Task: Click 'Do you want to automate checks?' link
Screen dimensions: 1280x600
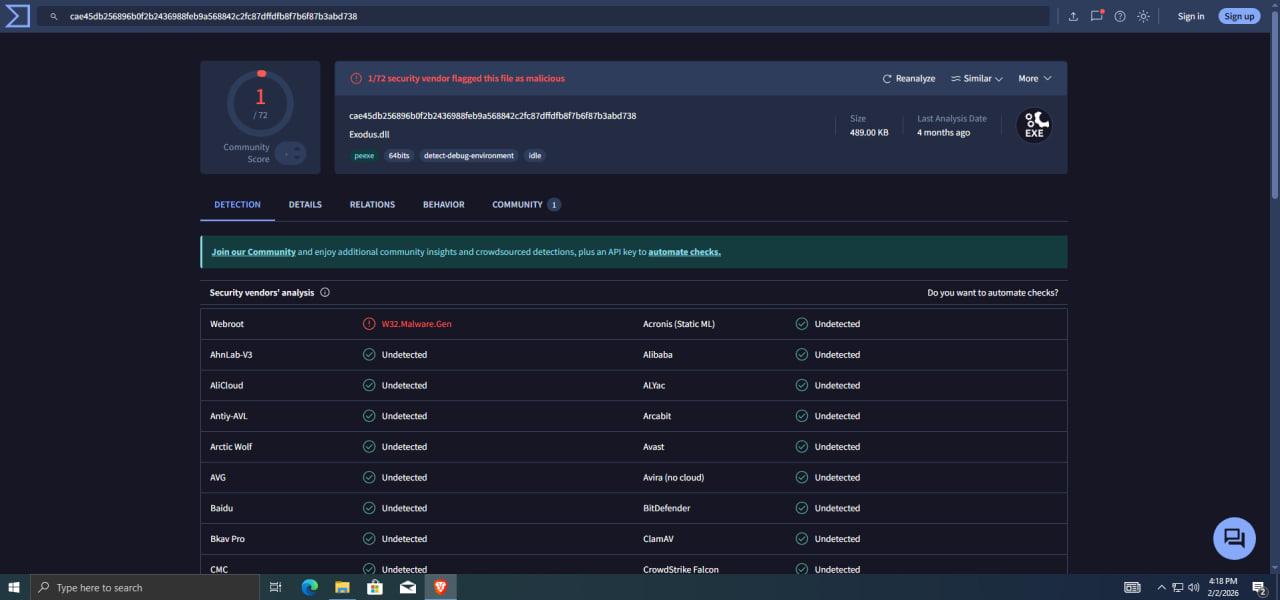Action: [992, 293]
